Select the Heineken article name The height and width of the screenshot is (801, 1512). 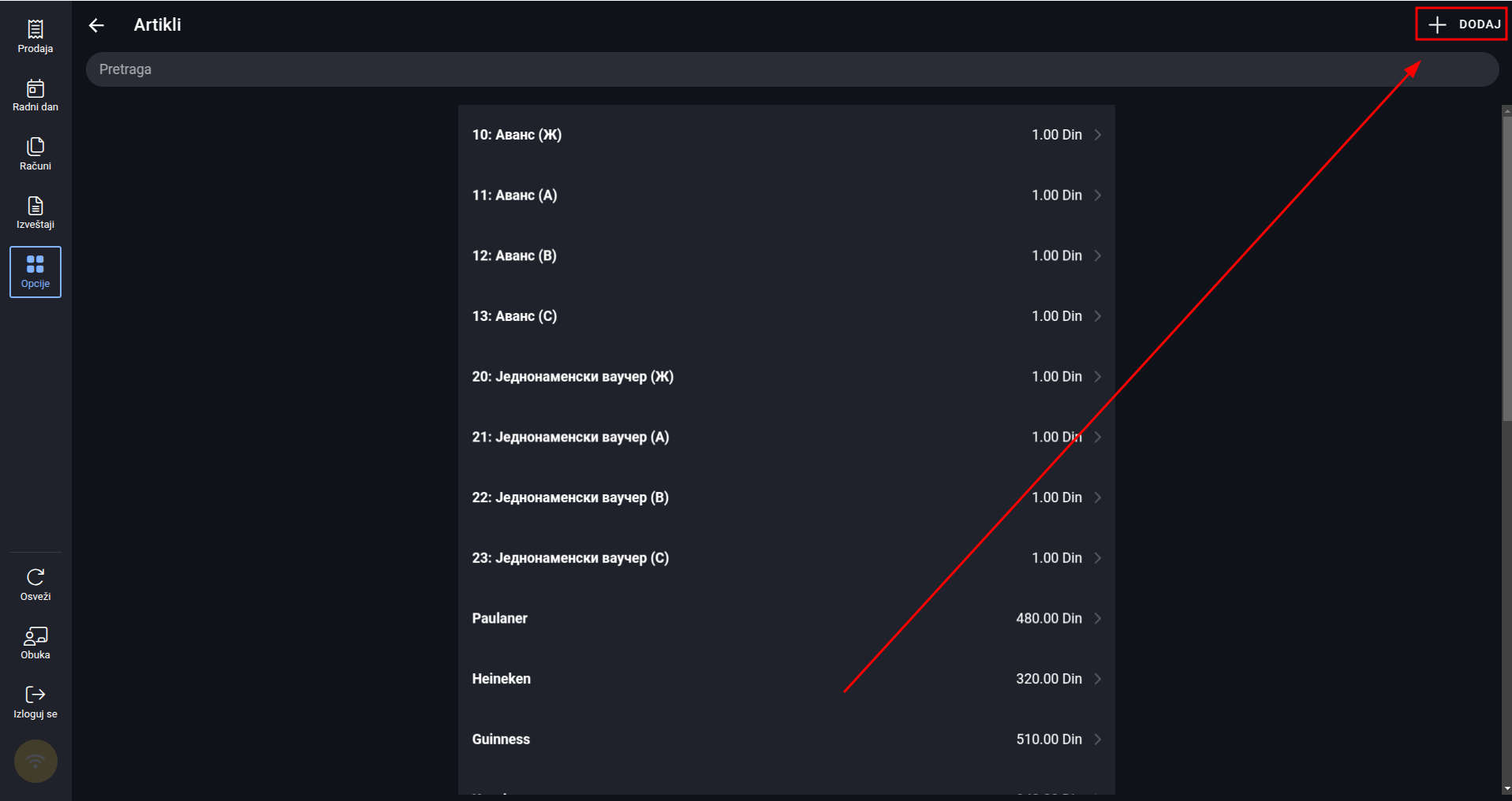click(x=501, y=679)
